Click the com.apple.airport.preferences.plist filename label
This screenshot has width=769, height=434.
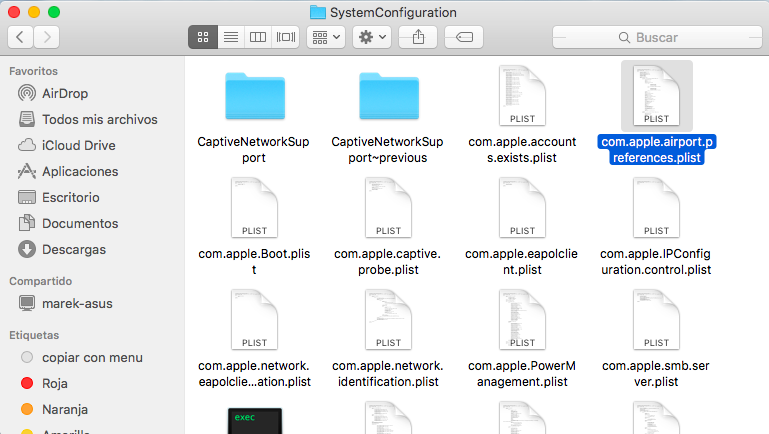[x=657, y=150]
